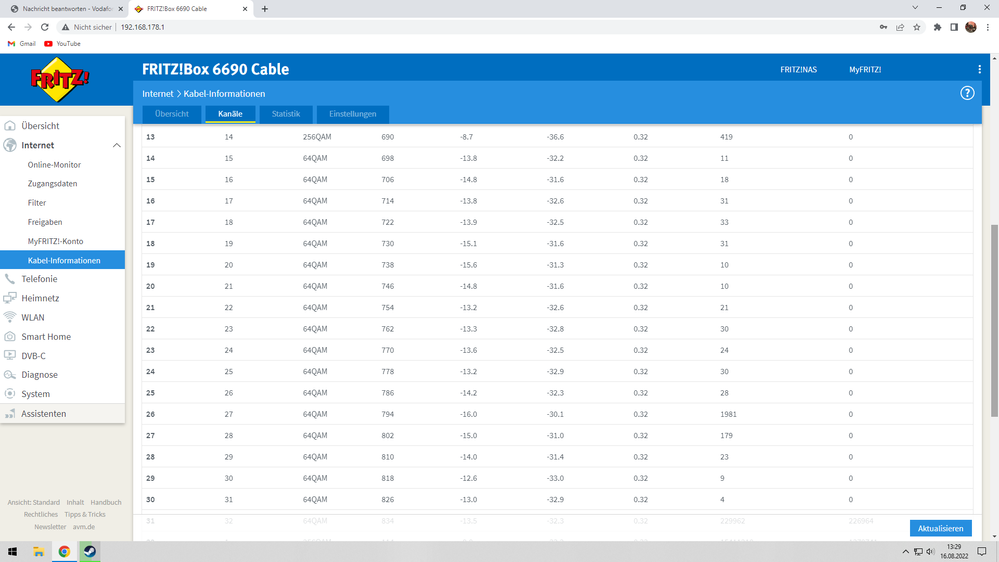Click the WLAN wifi icon

[10, 317]
